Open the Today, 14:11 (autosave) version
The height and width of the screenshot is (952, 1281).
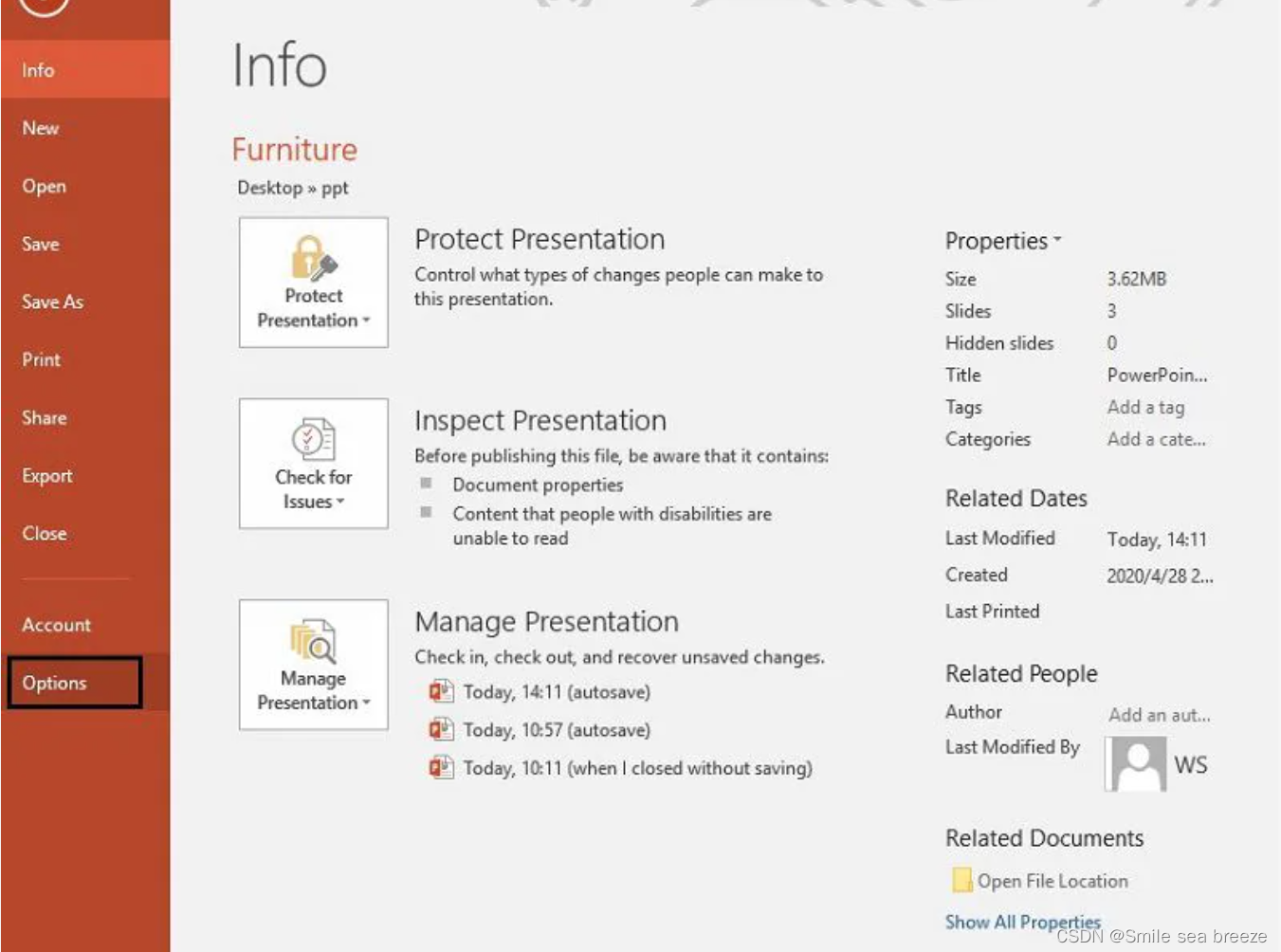[557, 692]
